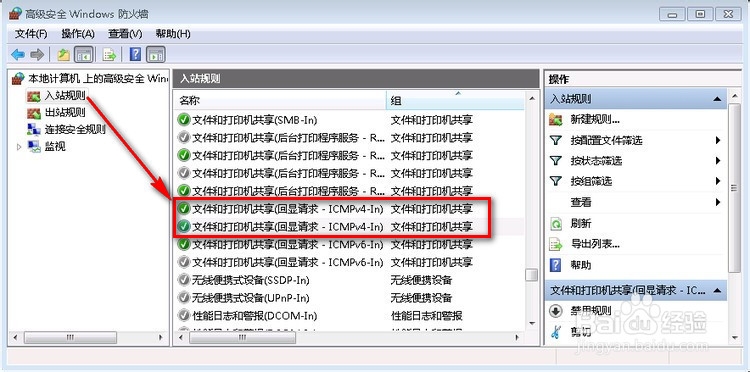Image resolution: width=750 pixels, height=372 pixels.
Task: Click the rules list horizontal scrollbar right arrow
Action: [518, 337]
